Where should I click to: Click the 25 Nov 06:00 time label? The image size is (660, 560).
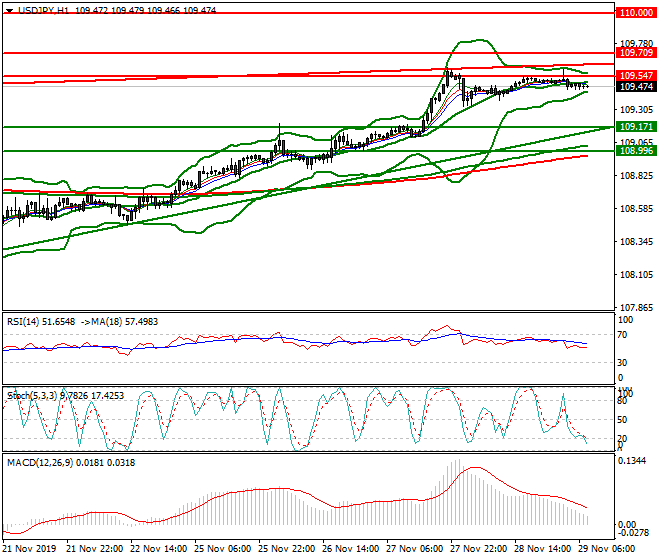223,549
